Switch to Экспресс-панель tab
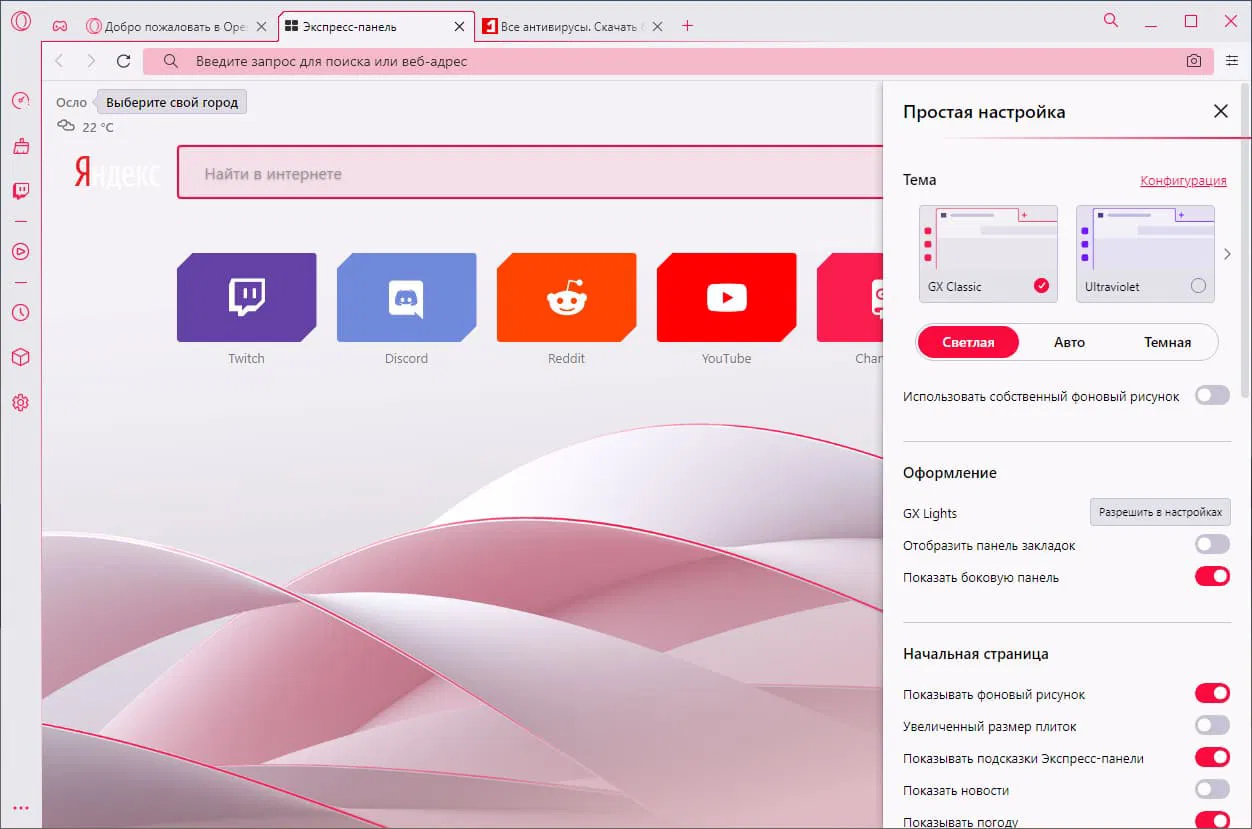 click(x=375, y=27)
